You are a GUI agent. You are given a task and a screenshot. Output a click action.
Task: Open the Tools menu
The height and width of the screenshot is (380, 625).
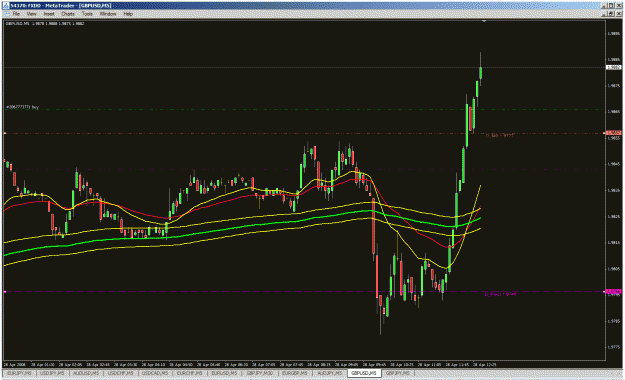(87, 14)
